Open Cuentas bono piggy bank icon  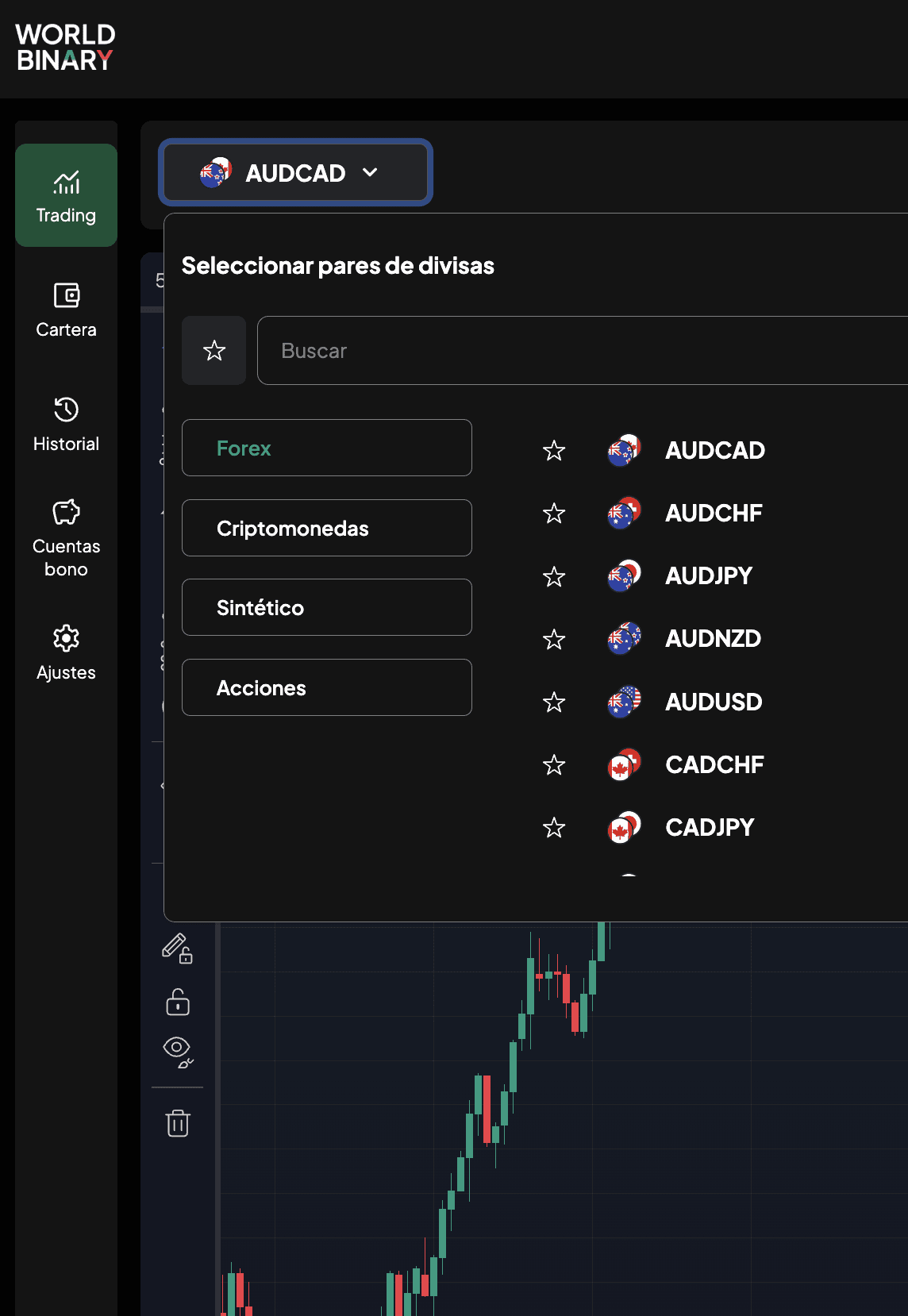tap(67, 512)
